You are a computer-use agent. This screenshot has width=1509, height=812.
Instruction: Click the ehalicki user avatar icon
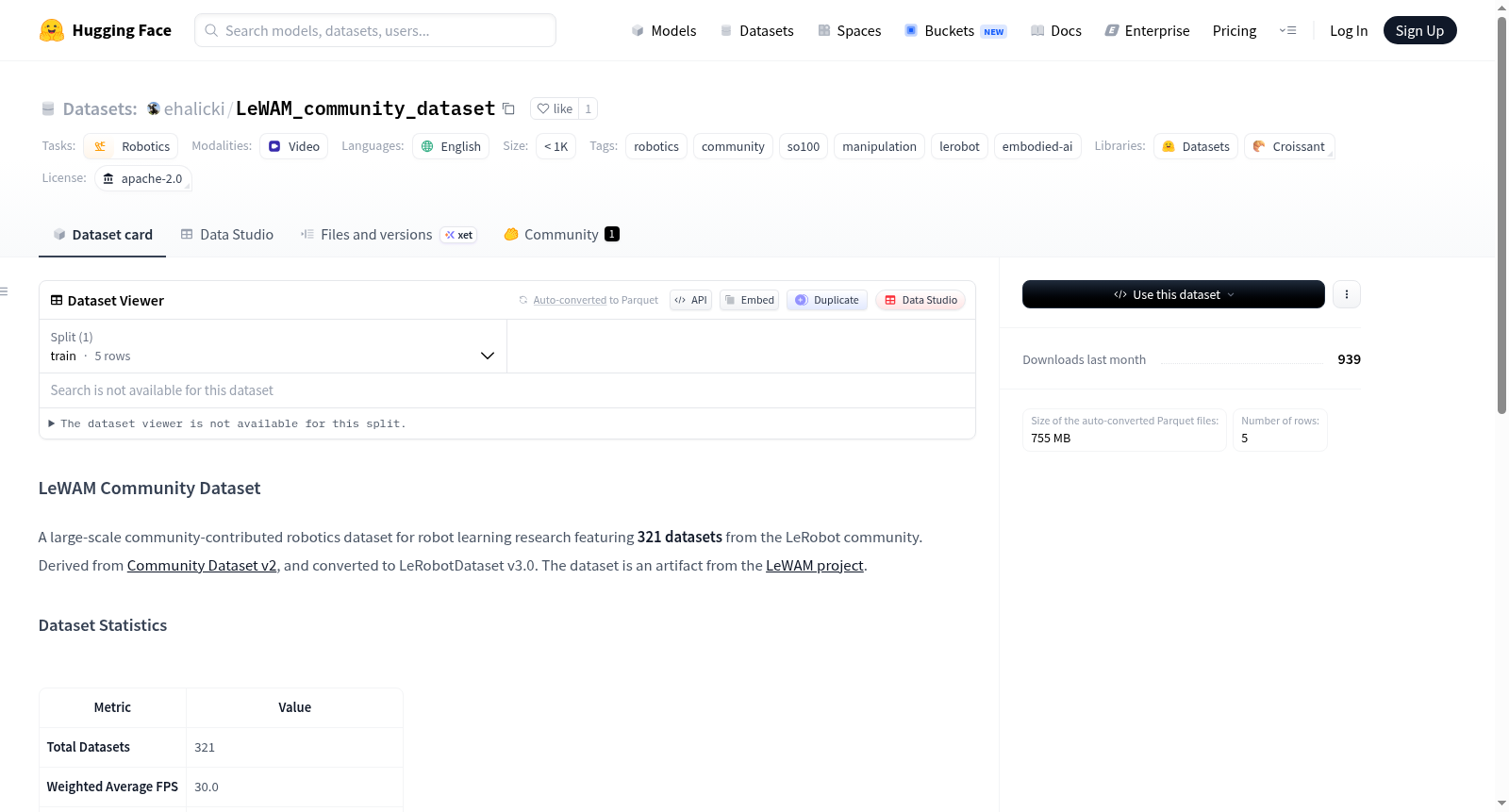[x=154, y=108]
